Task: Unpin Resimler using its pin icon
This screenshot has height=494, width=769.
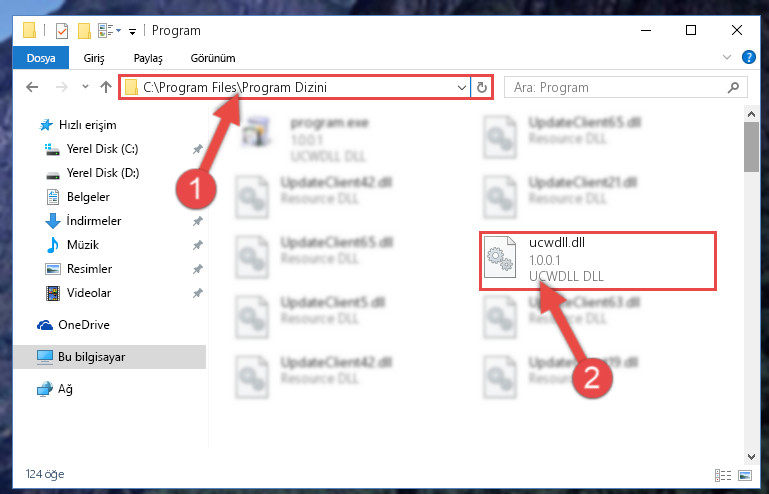Action: click(198, 269)
